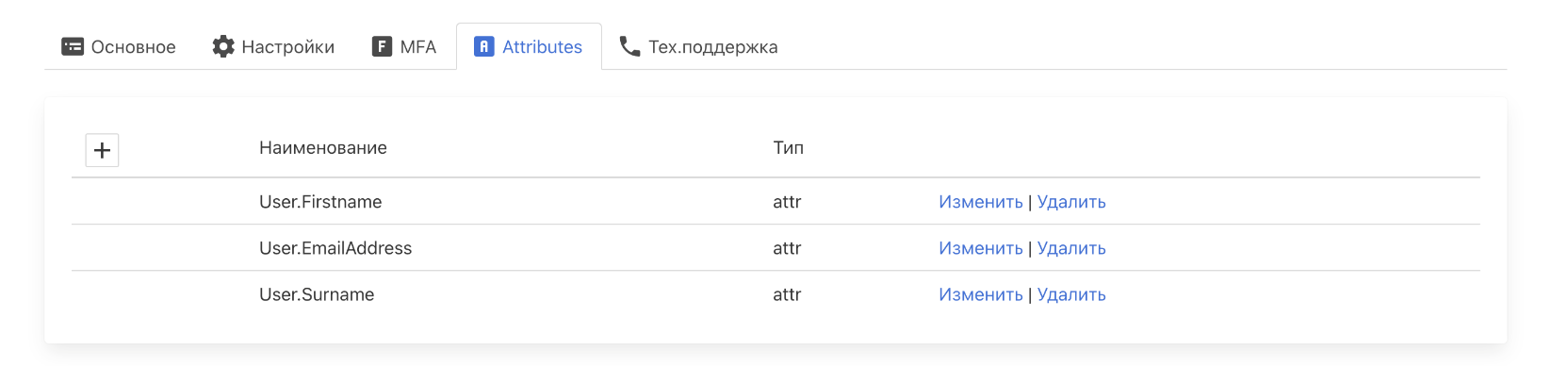Select the User.Surname row name
This screenshot has height=368, width=1568.
[x=317, y=294]
